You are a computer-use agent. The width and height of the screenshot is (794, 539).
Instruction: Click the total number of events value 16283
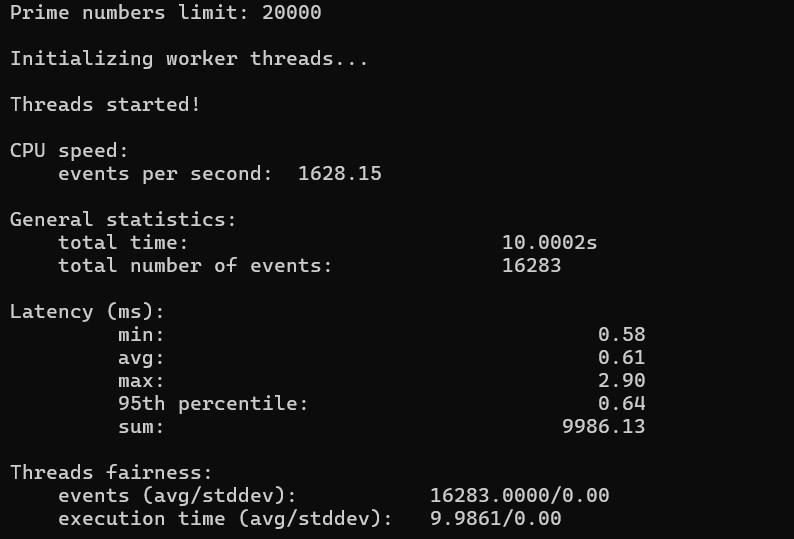531,266
